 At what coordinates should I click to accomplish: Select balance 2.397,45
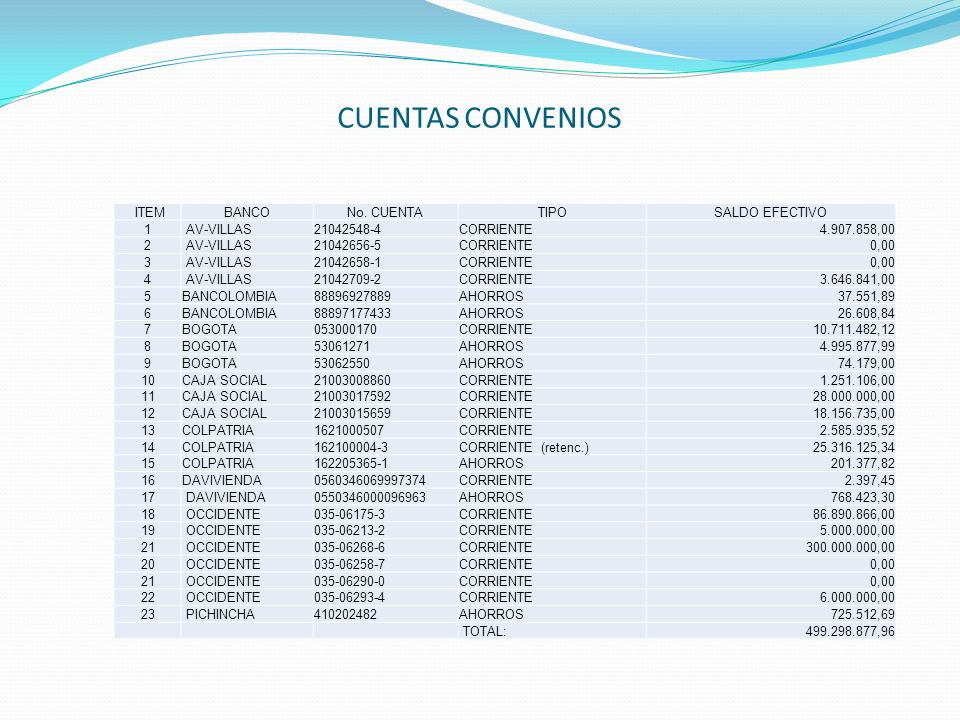(x=869, y=481)
